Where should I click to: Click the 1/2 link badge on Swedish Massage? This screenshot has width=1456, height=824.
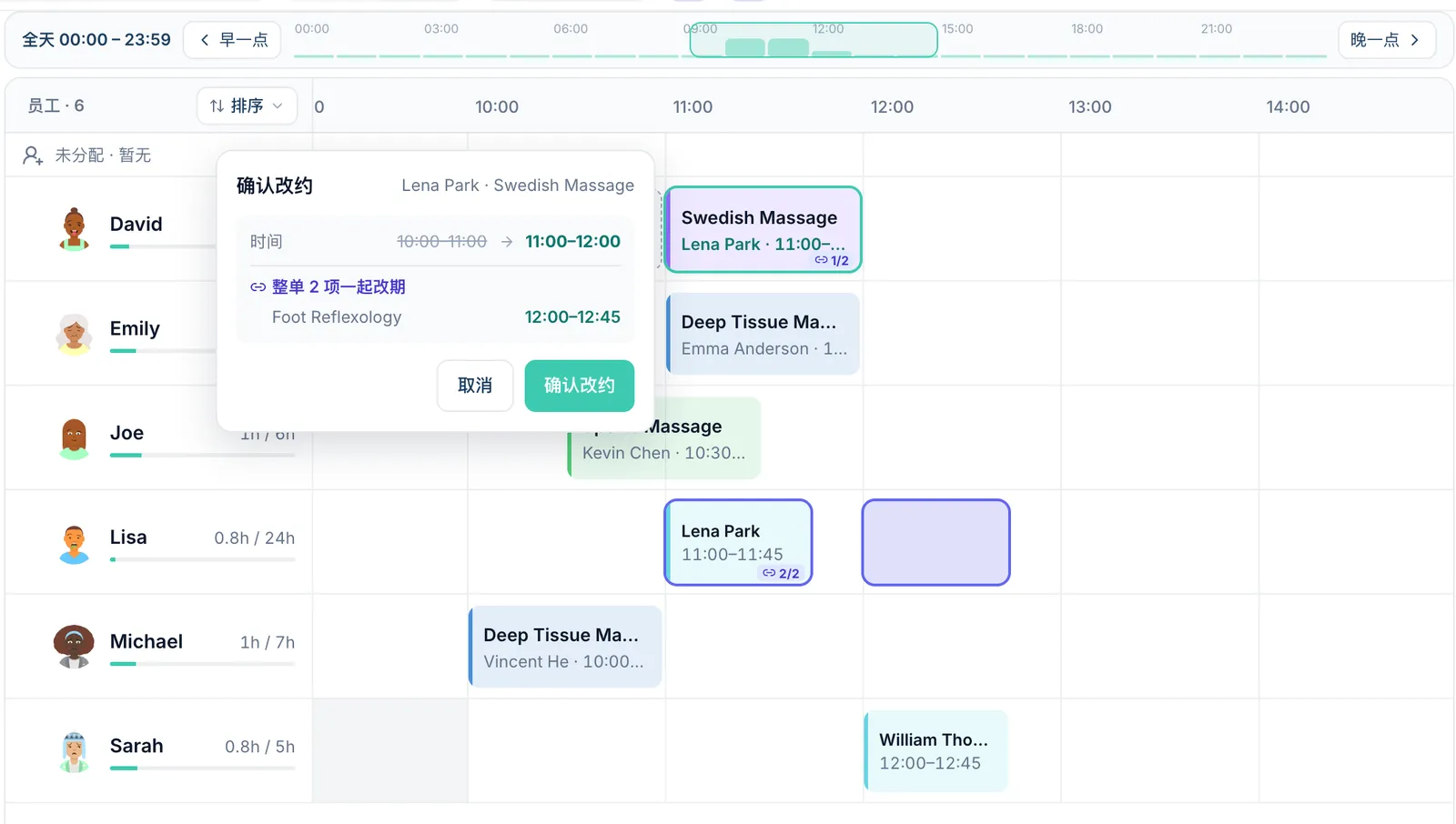832,260
